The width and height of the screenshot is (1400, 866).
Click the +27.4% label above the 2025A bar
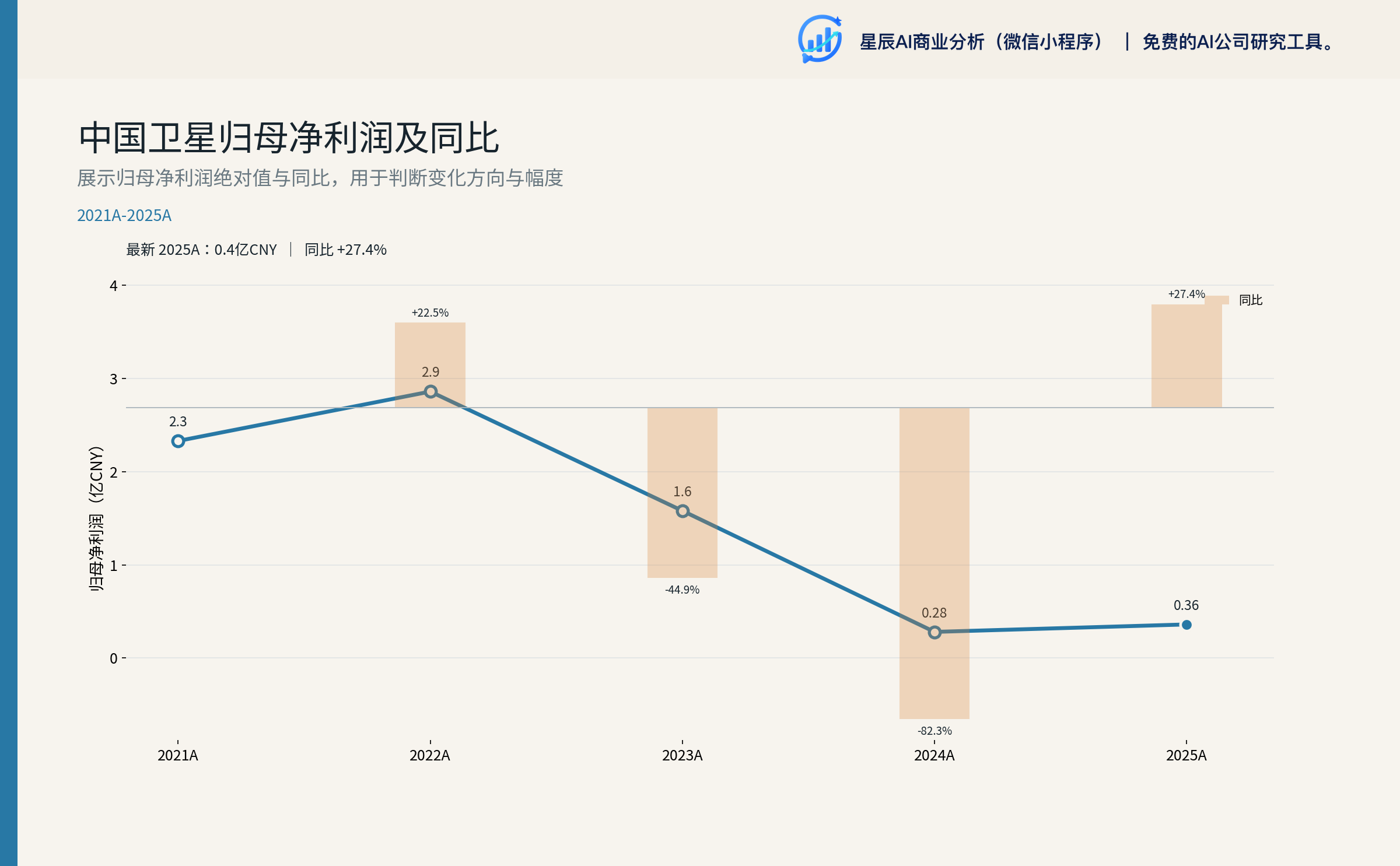(1186, 294)
